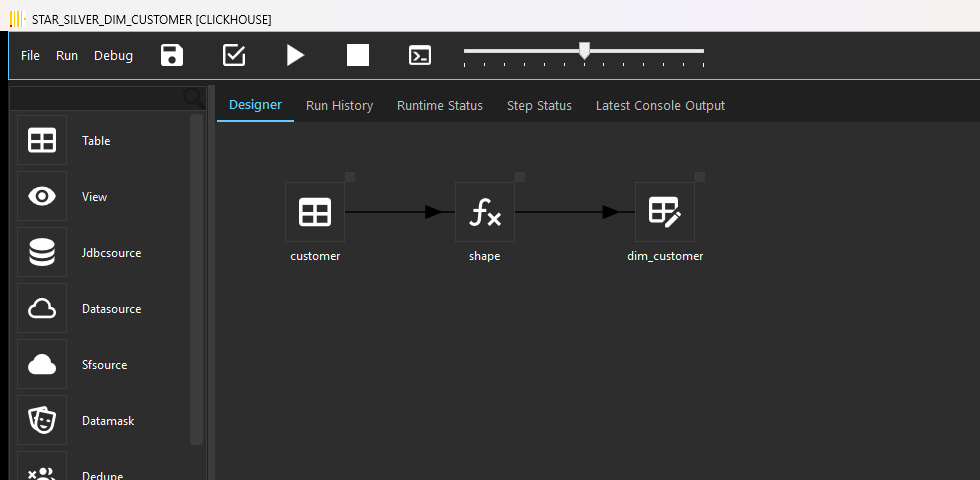The image size is (980, 480).
Task: Click the dim_customer node label text
Action: [665, 256]
